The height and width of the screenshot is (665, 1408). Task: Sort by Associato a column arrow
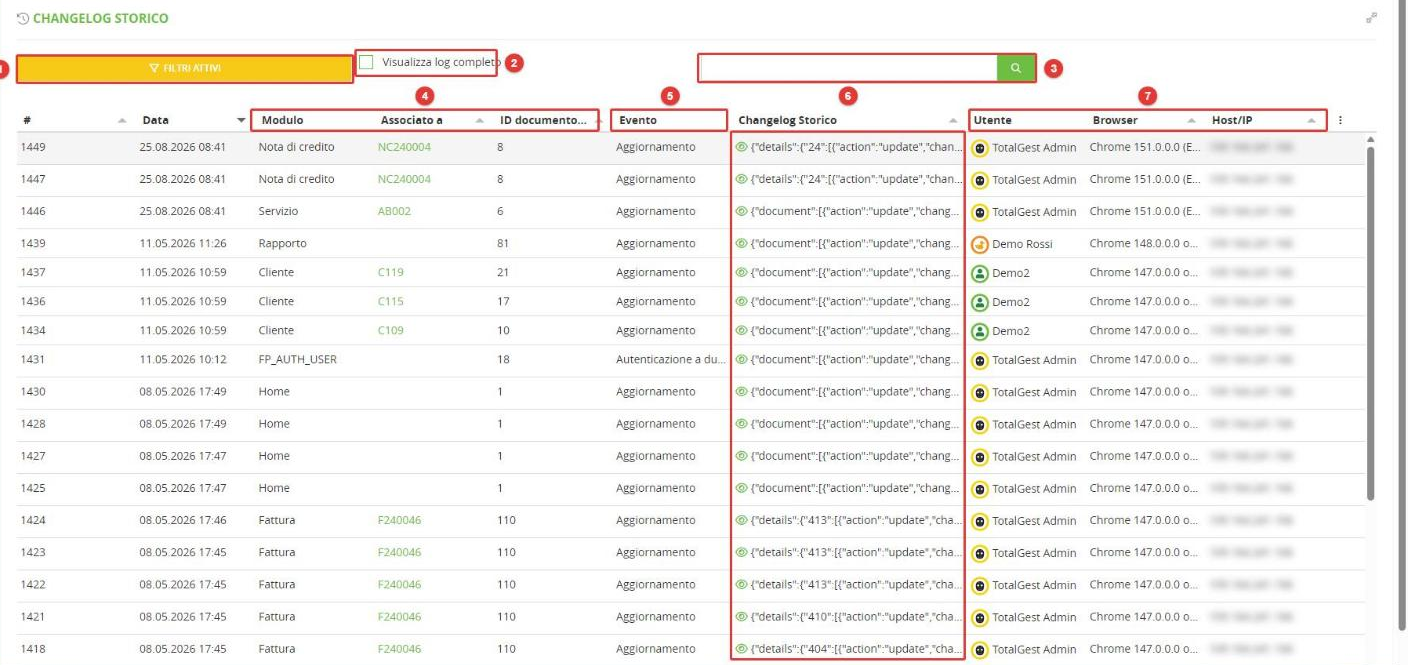[x=480, y=121]
